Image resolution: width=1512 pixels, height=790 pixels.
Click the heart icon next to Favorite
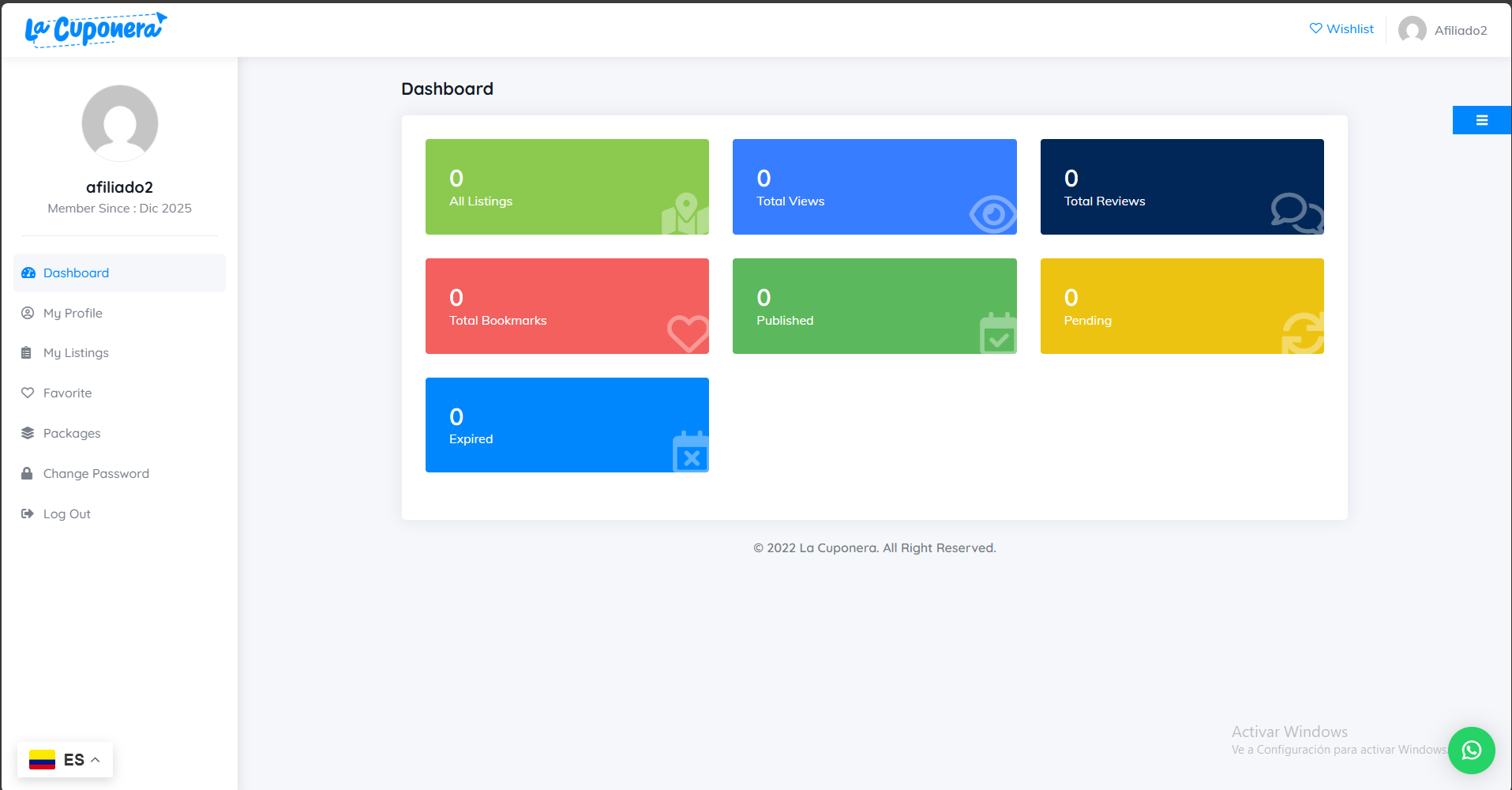click(27, 393)
